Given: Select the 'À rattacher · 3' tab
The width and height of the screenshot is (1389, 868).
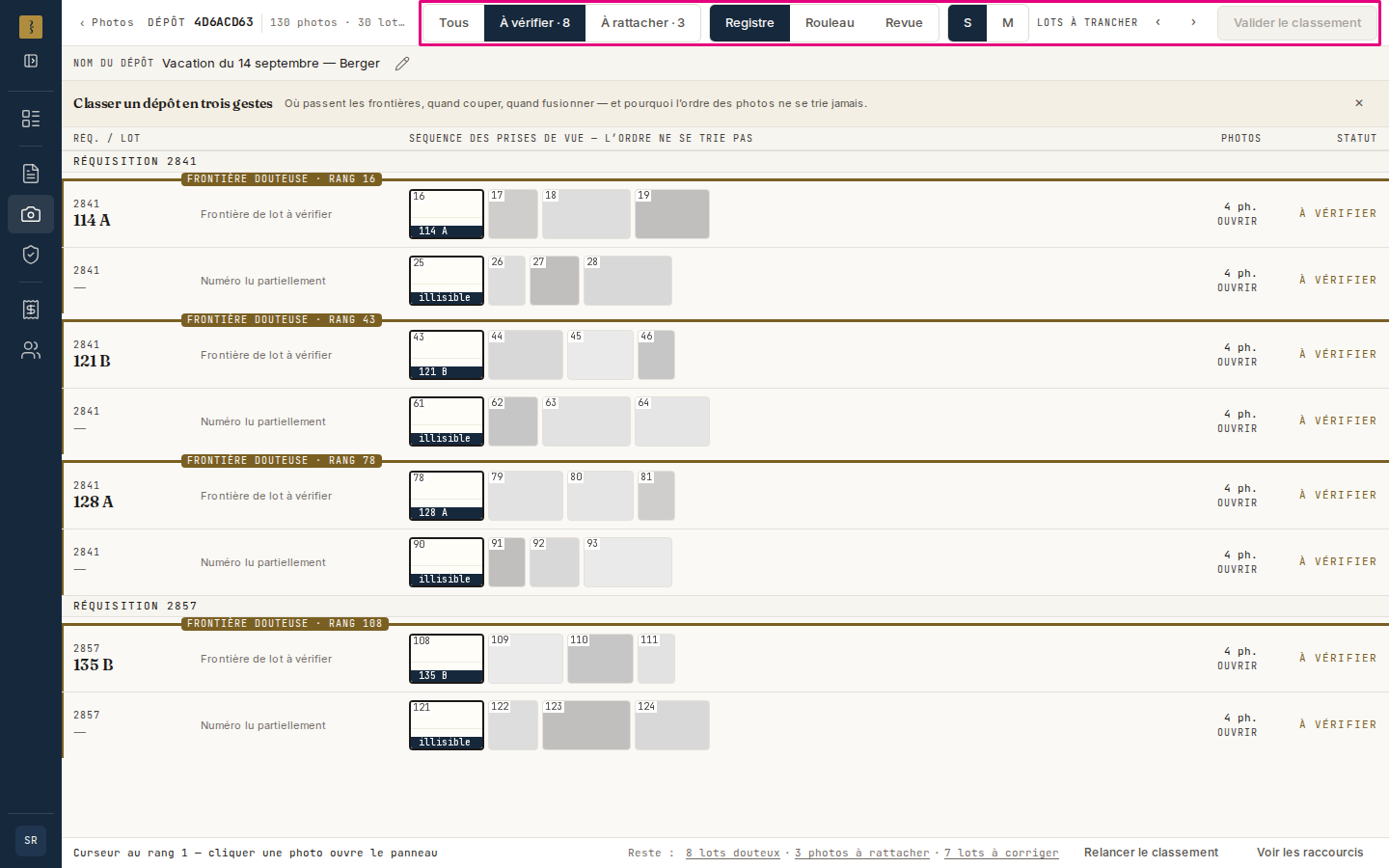Looking at the screenshot, I should (x=642, y=23).
